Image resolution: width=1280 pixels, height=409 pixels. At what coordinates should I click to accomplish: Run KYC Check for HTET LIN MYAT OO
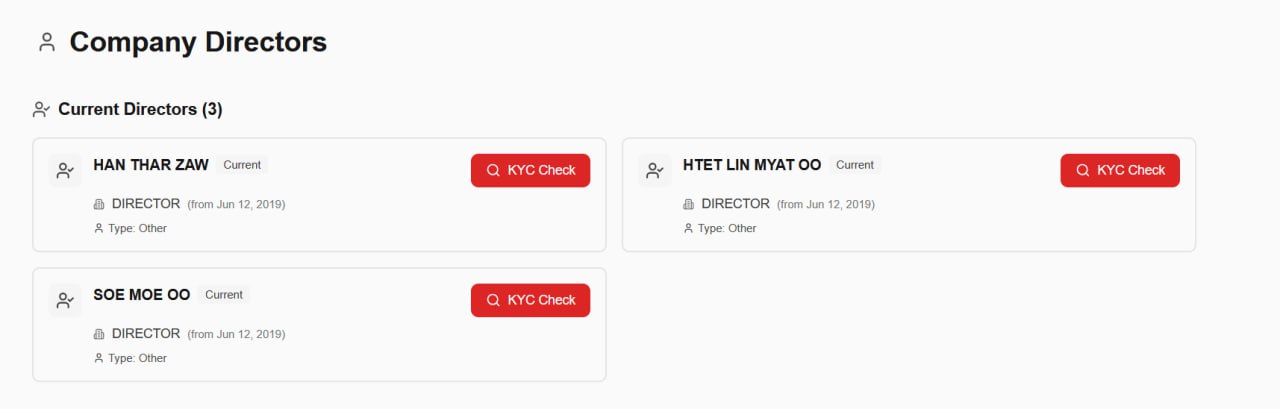(x=1120, y=170)
